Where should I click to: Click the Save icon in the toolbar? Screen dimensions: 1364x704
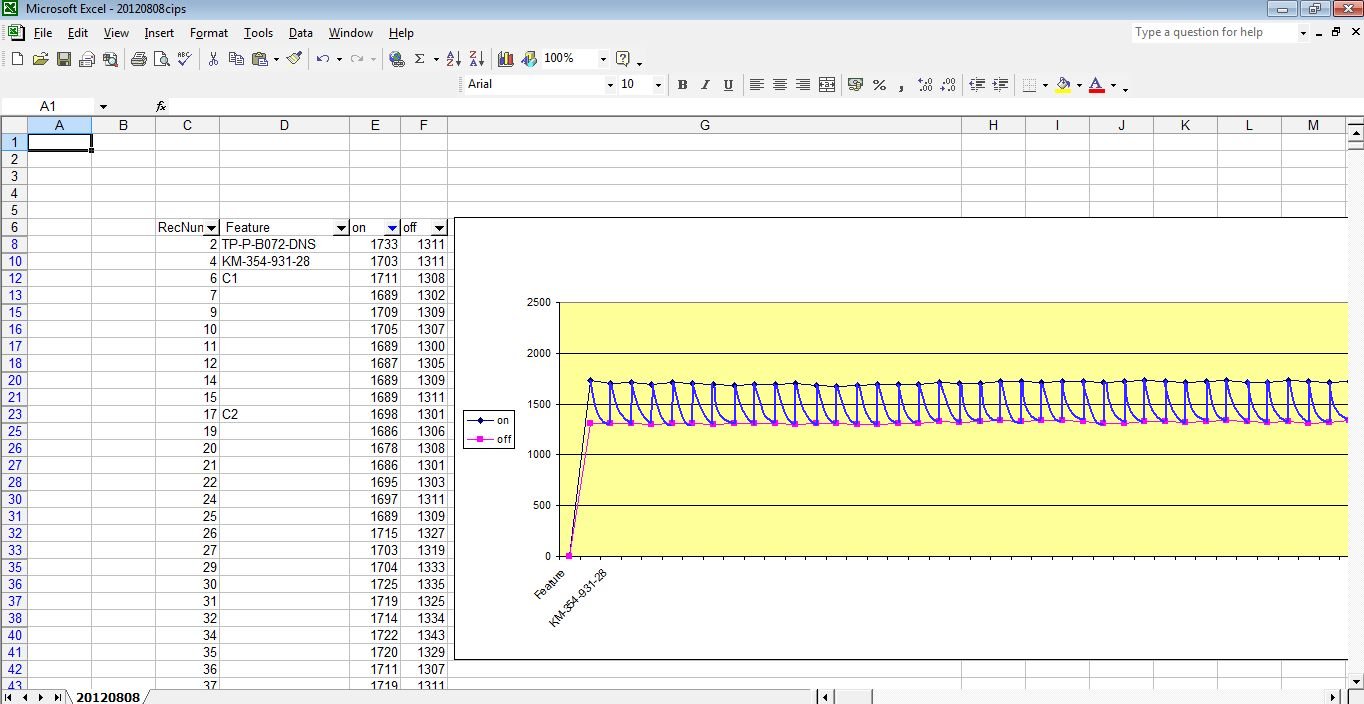pyautogui.click(x=64, y=59)
